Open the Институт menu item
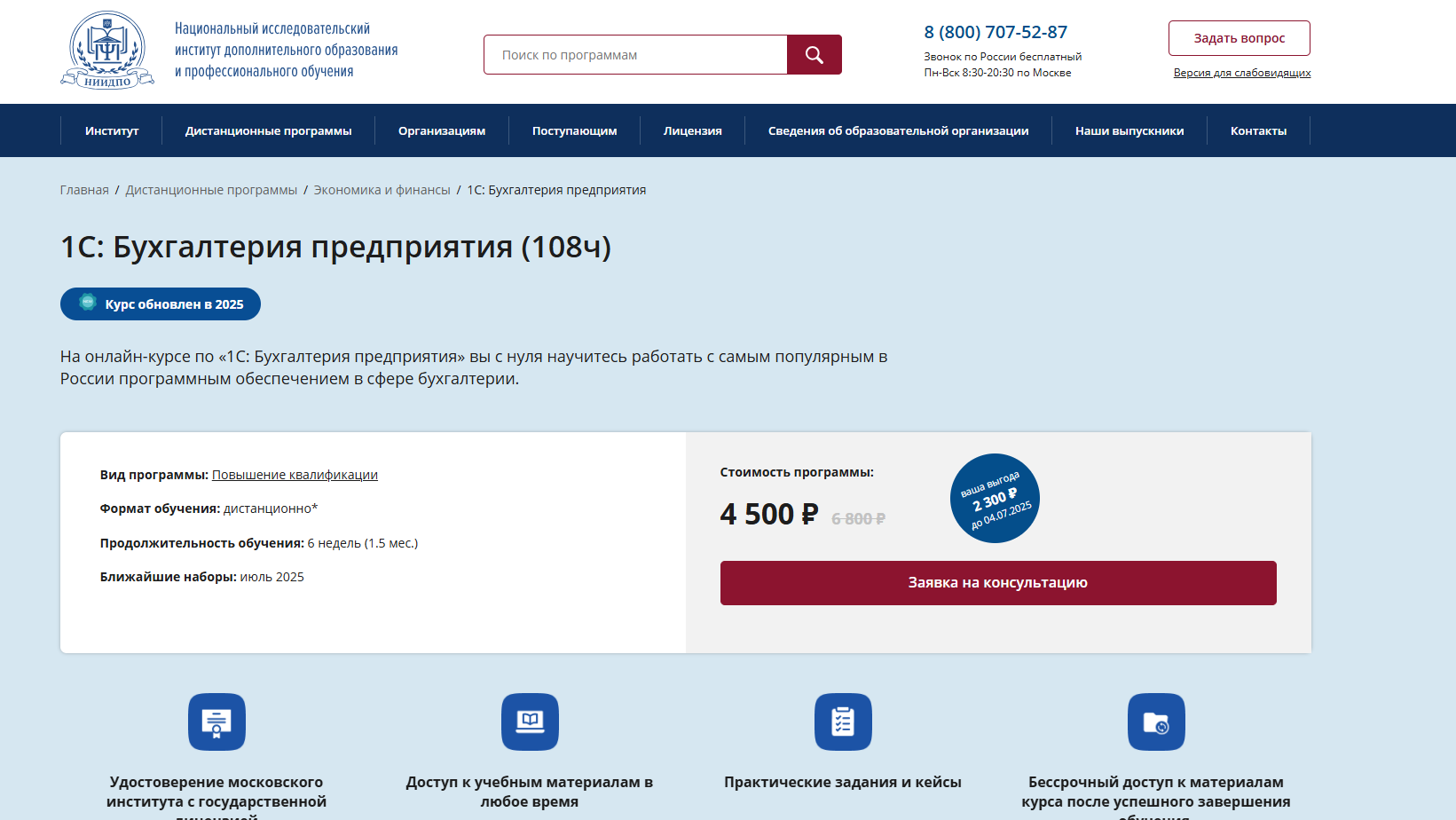This screenshot has height=820, width=1456. tap(112, 130)
